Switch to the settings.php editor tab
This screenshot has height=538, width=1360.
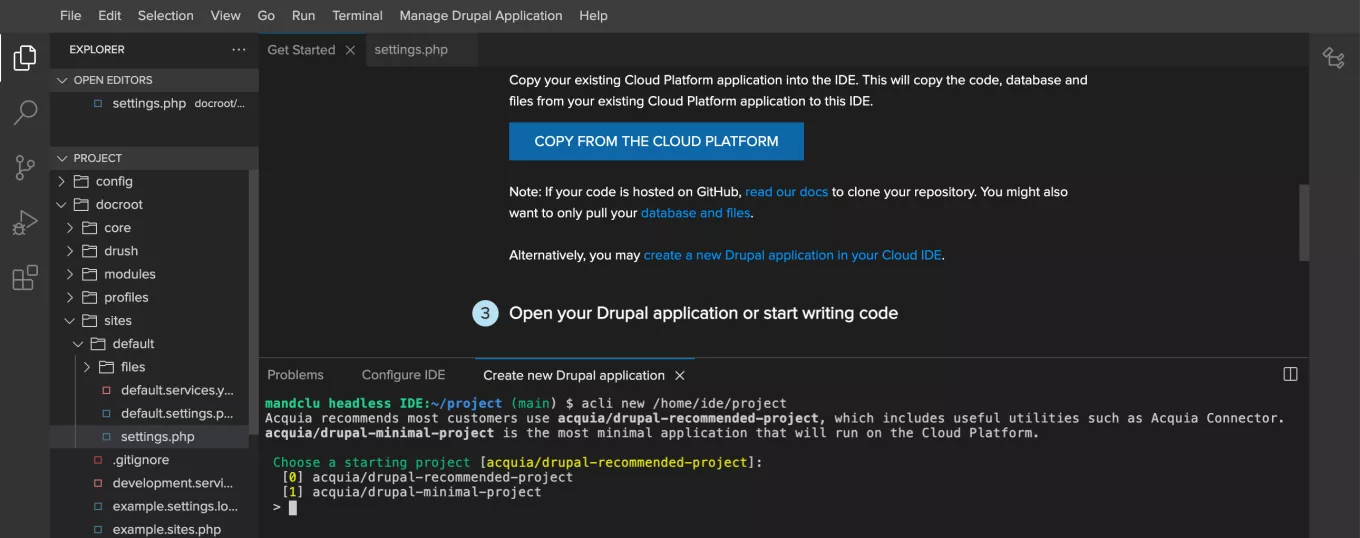[411, 50]
